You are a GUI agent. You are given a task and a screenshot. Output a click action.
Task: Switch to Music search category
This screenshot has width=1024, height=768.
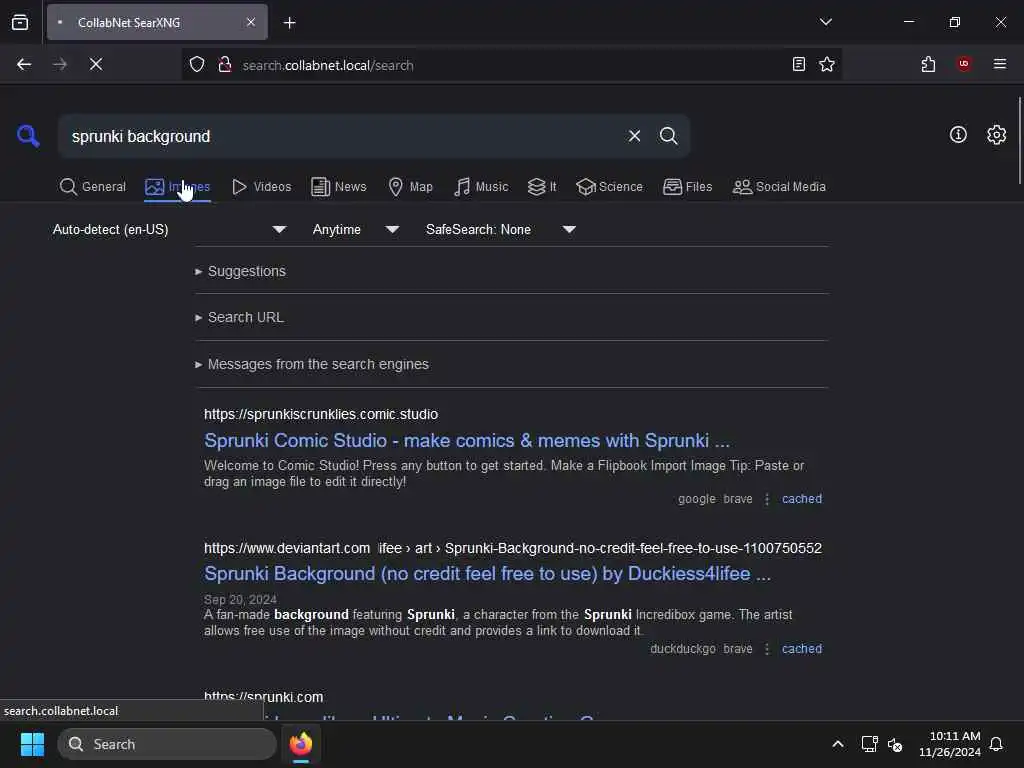481,187
